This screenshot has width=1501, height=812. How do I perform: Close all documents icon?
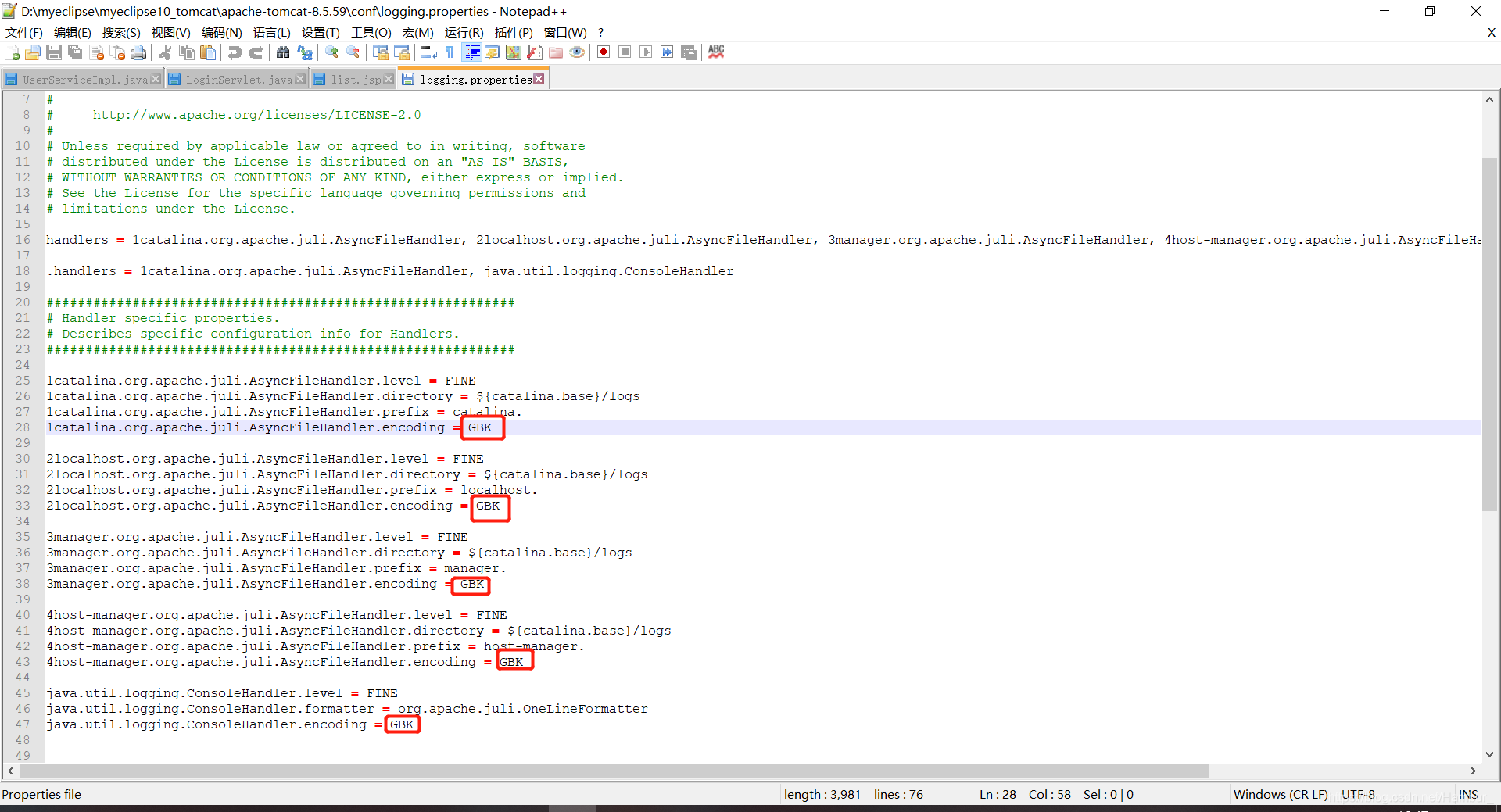[x=118, y=52]
